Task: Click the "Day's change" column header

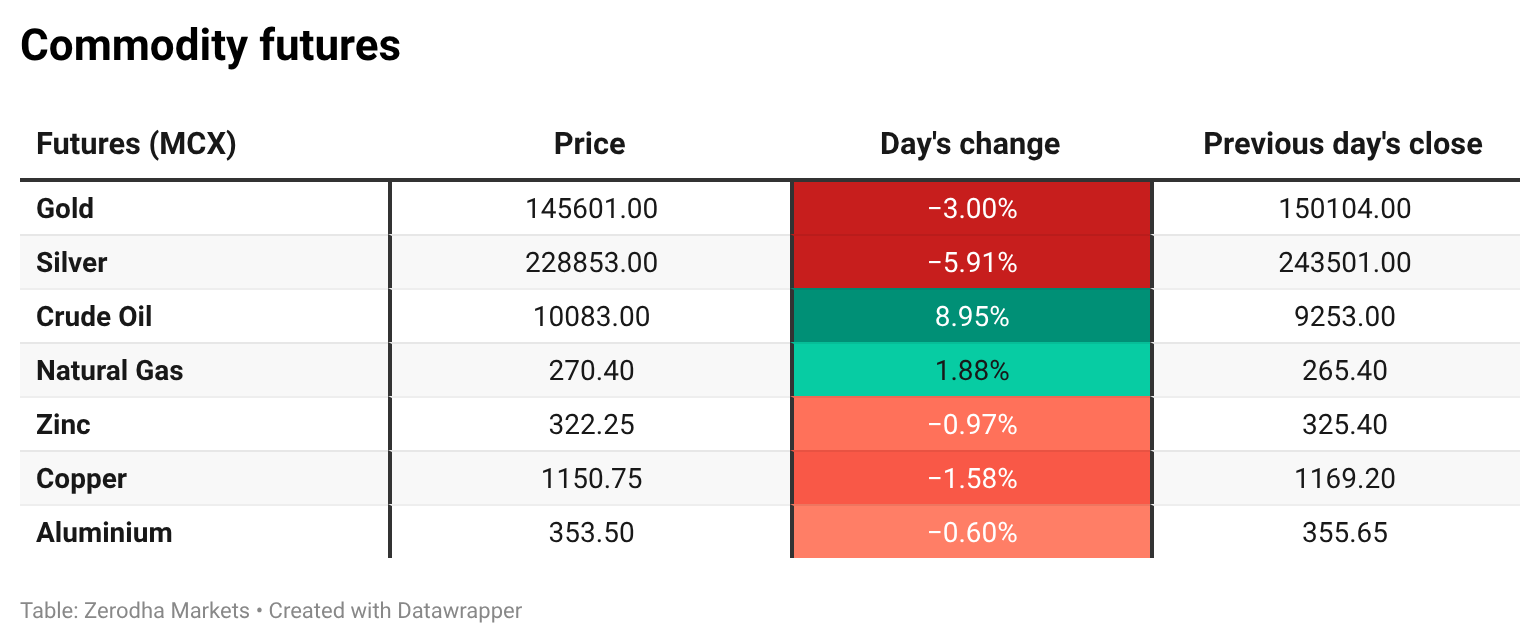Action: 970,144
